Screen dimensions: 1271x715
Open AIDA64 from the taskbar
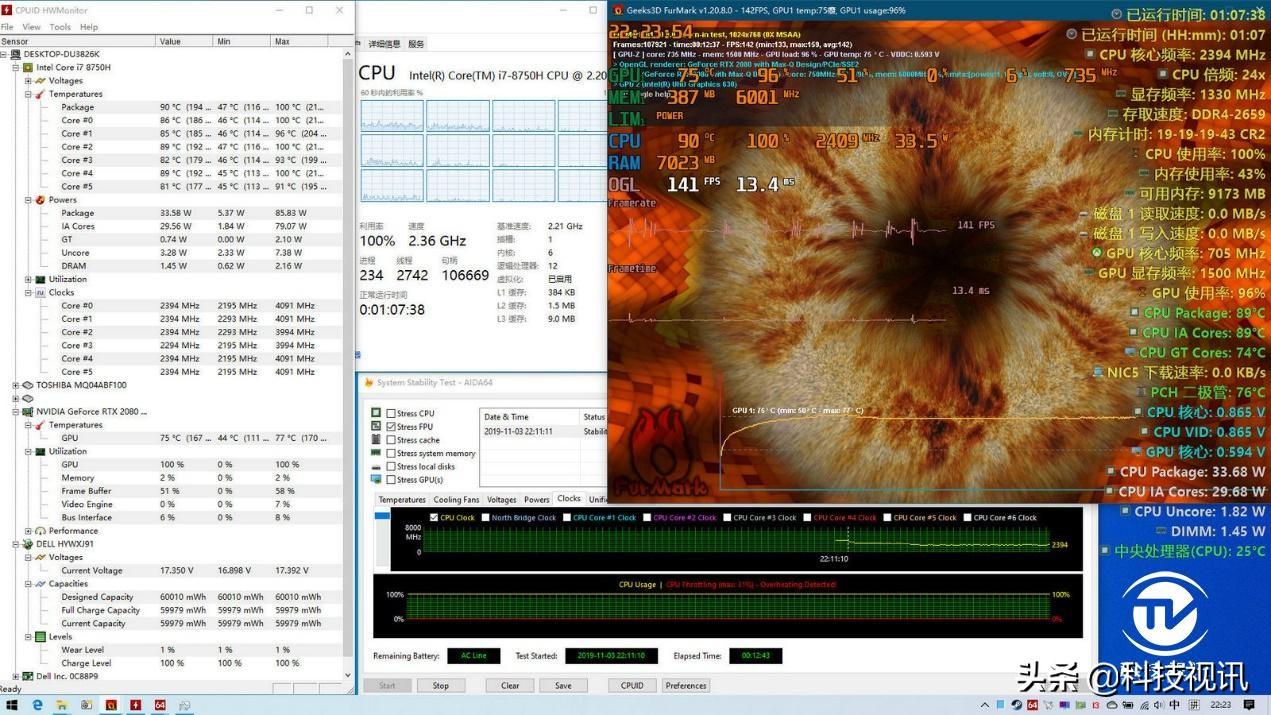pyautogui.click(x=160, y=705)
